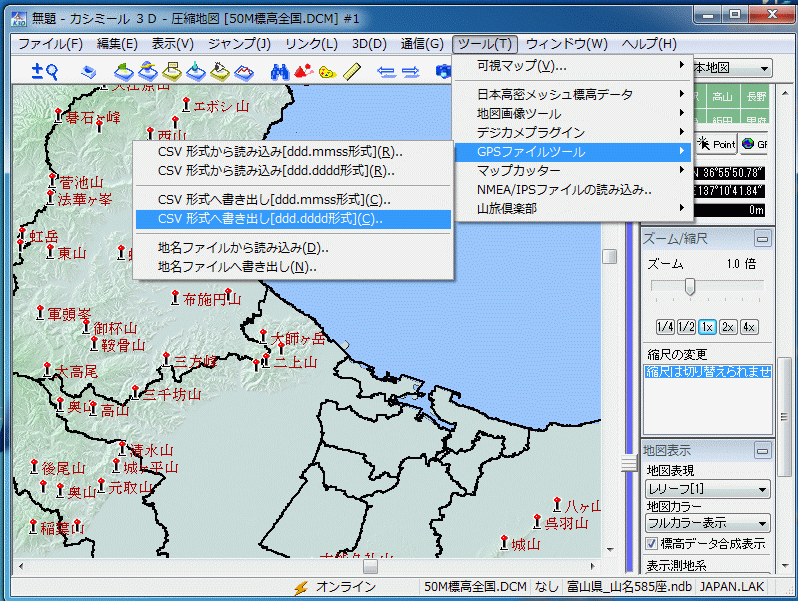Click the profile graph map icon
798x601 pixels.
tap(244, 71)
